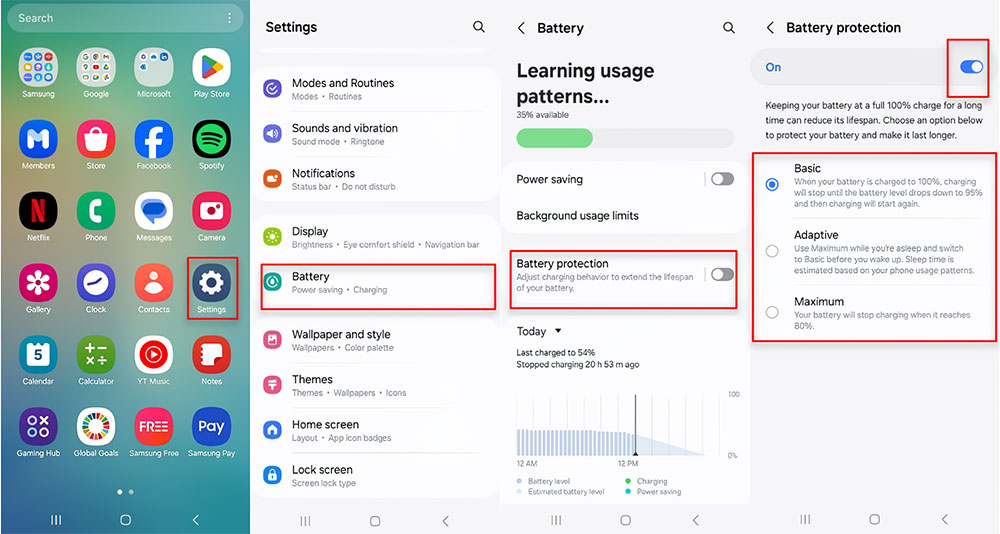Open Background usage limits
Image resolution: width=1000 pixels, height=534 pixels.
[x=625, y=216]
